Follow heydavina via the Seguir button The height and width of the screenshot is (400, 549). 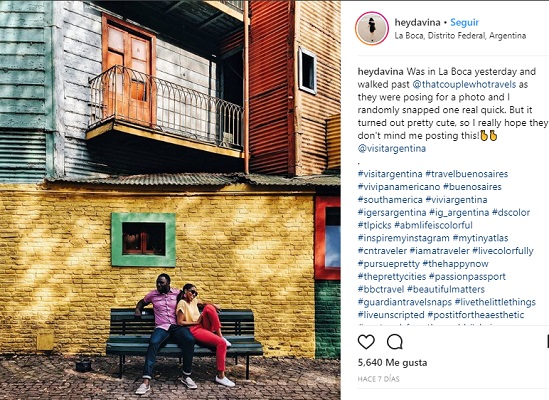click(x=464, y=22)
